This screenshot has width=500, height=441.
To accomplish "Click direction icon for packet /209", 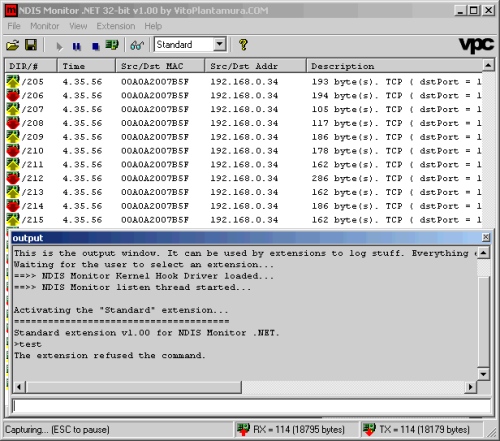I will pyautogui.click(x=13, y=137).
